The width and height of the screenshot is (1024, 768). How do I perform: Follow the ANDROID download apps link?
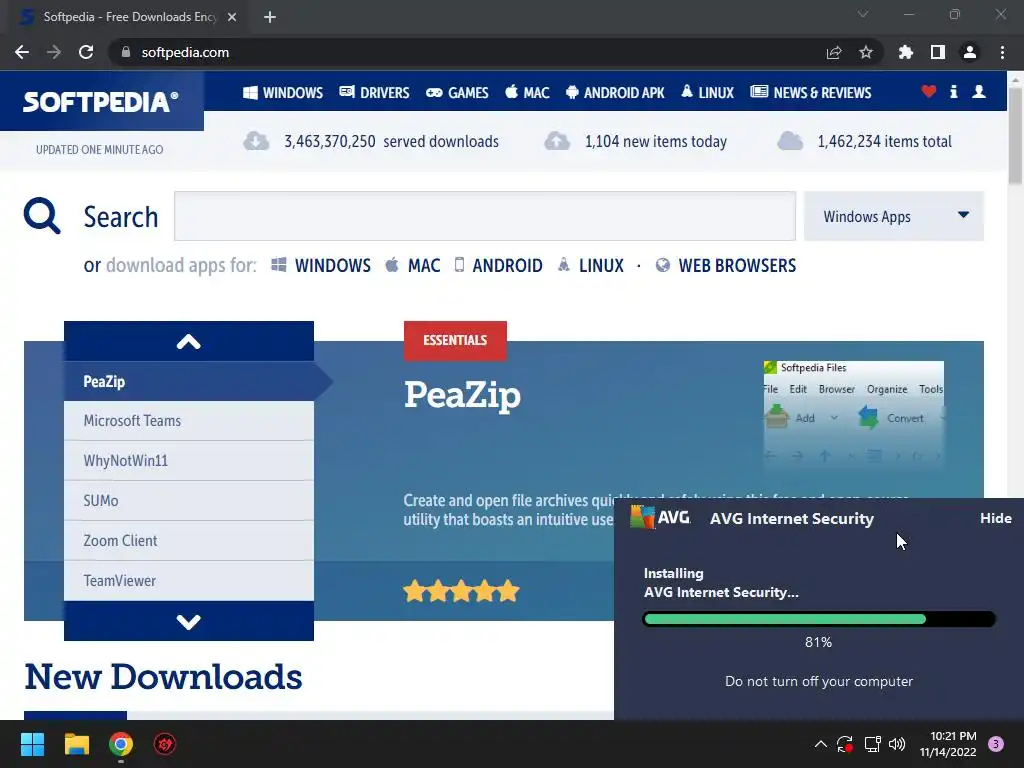click(498, 265)
